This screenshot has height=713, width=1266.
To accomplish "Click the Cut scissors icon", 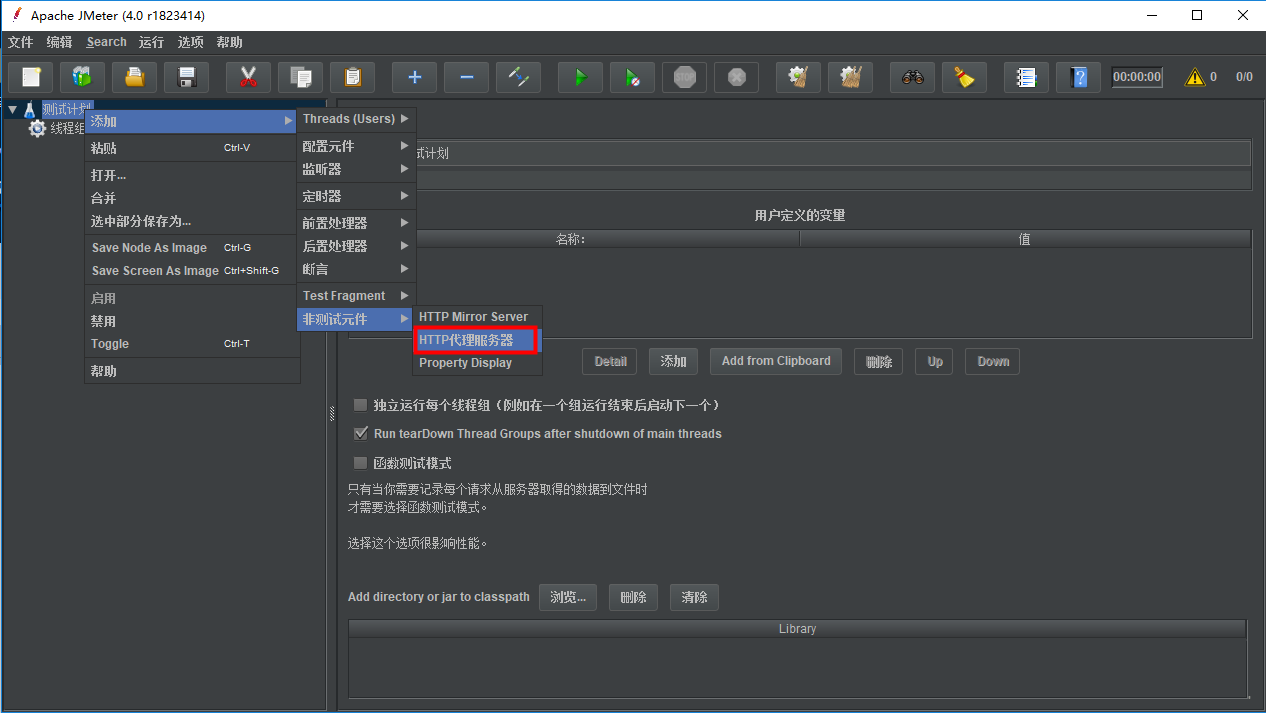I will click(249, 77).
